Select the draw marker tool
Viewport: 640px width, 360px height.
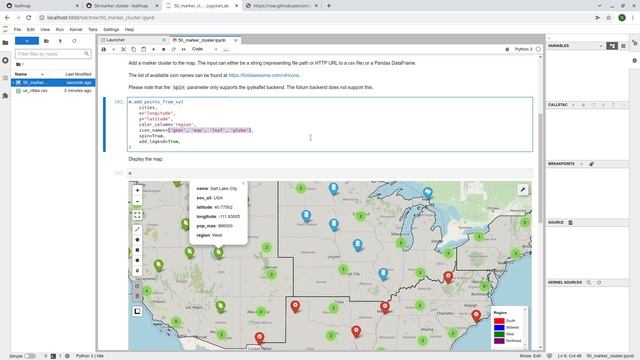click(137, 271)
